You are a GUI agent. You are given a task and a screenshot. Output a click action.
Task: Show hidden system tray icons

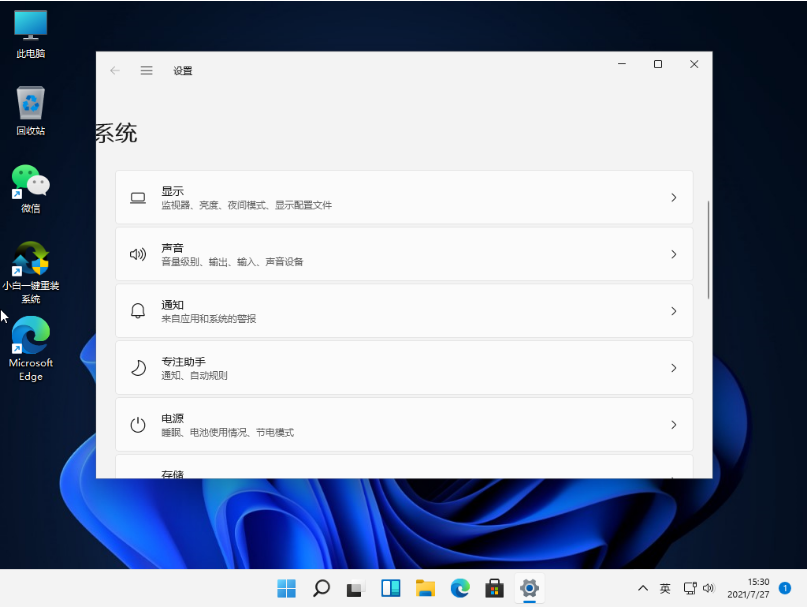coord(643,588)
